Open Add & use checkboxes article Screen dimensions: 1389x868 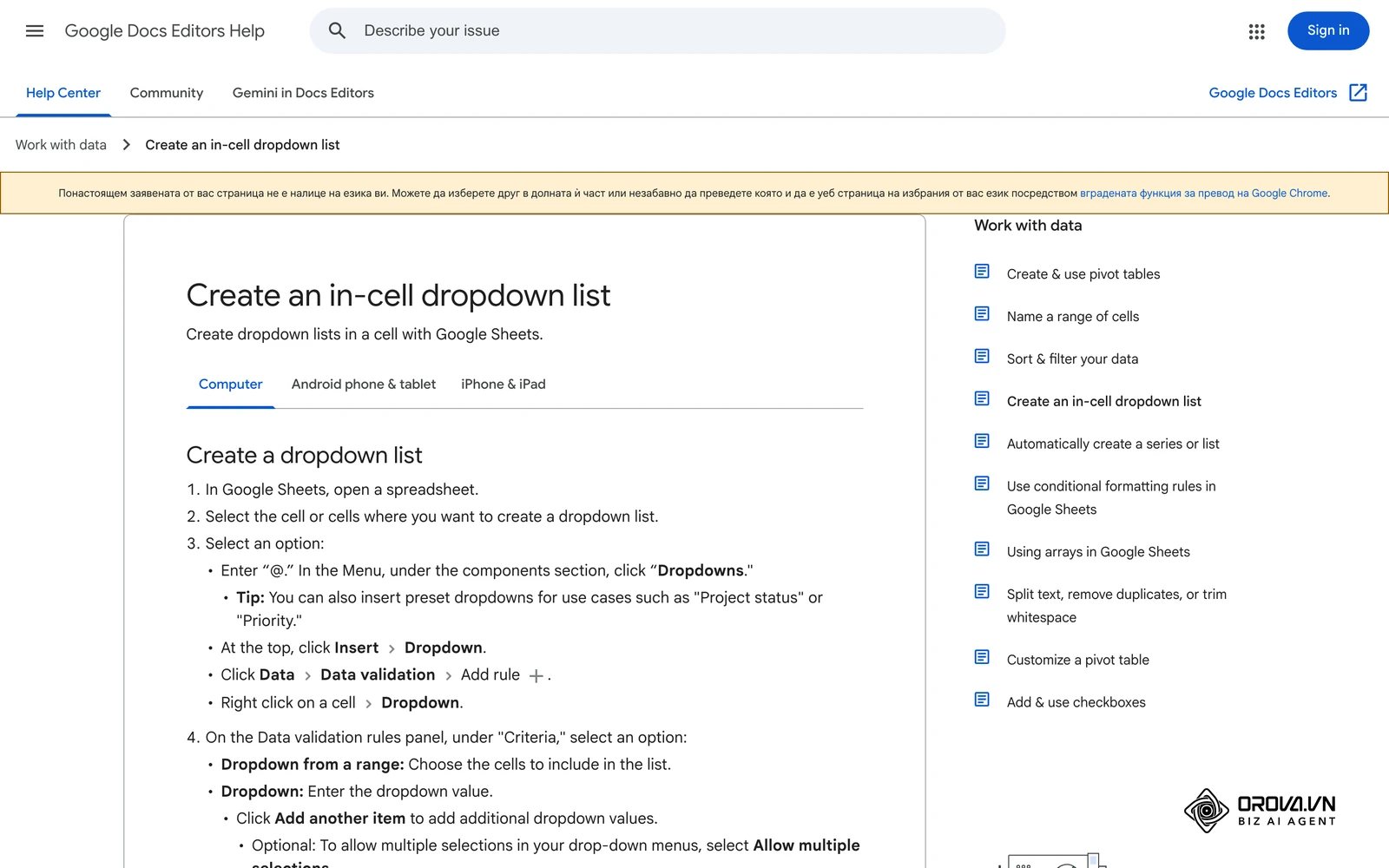point(1076,703)
